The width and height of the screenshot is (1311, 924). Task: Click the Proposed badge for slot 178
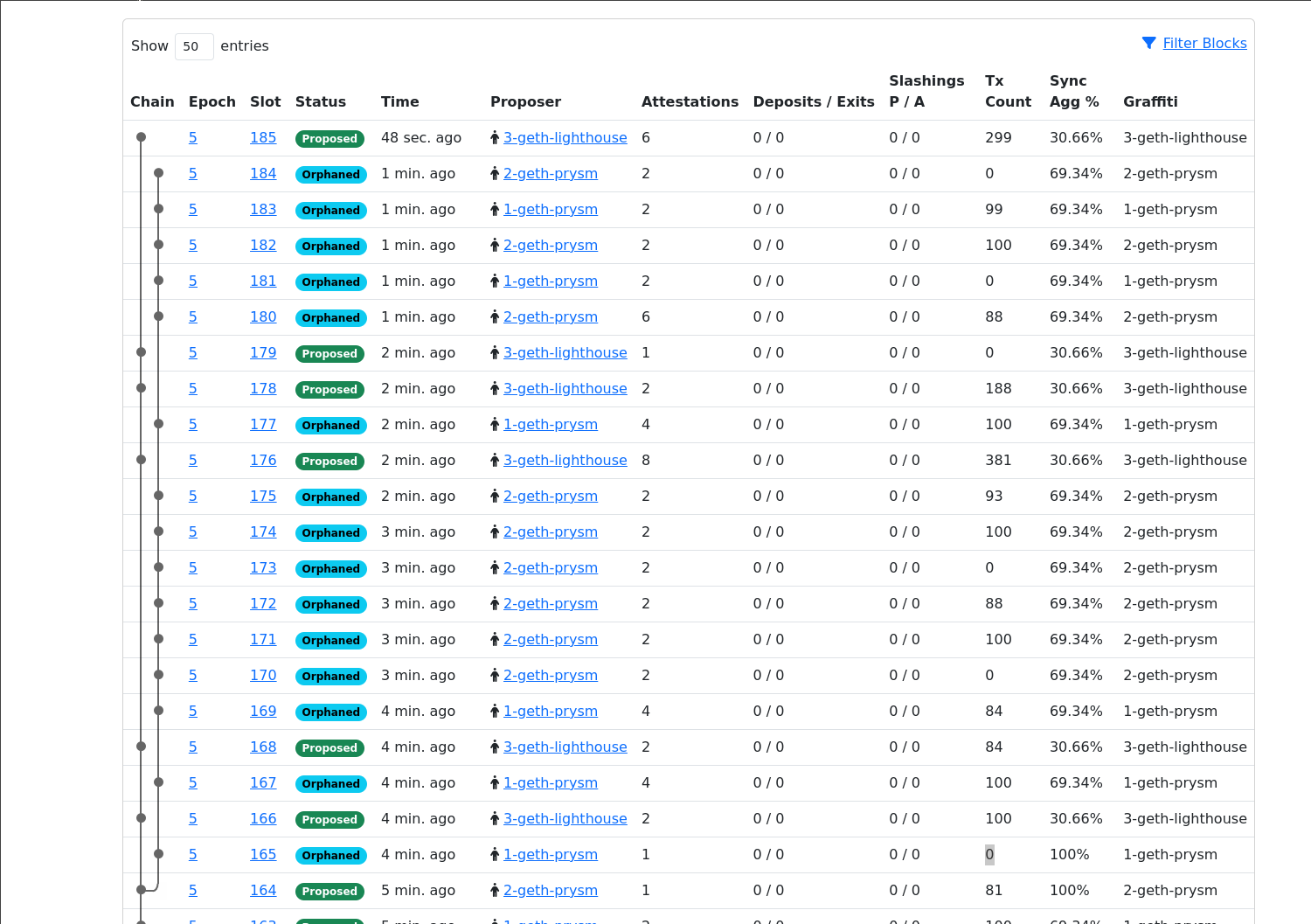point(329,389)
